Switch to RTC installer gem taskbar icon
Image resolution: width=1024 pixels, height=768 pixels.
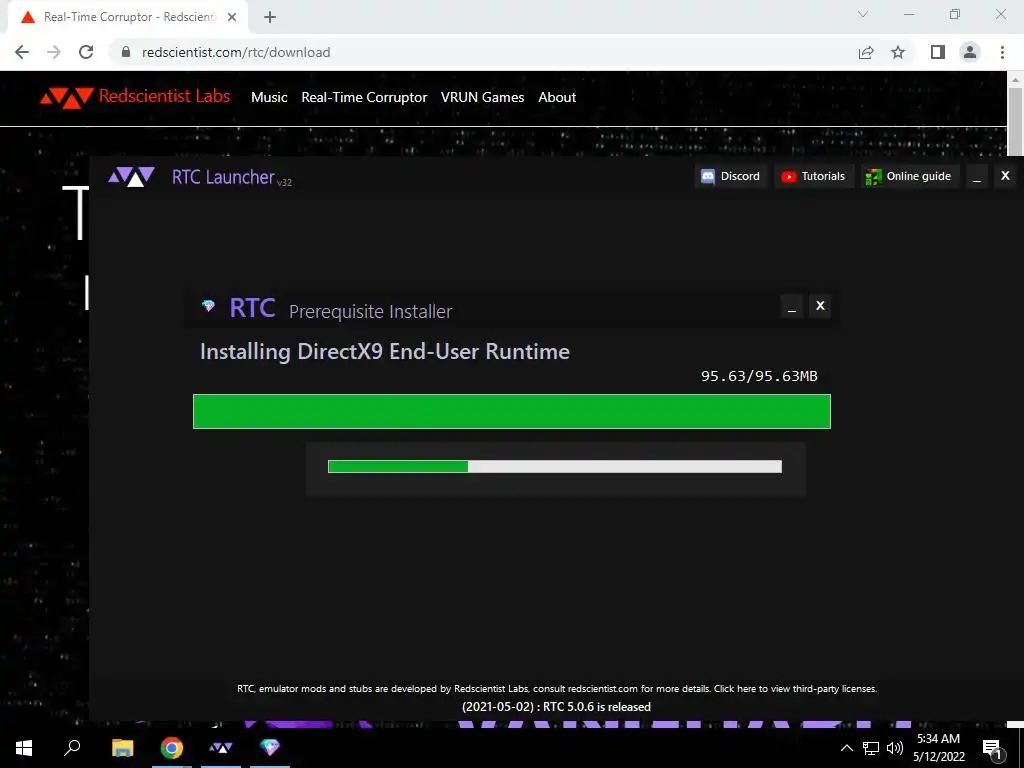point(270,748)
